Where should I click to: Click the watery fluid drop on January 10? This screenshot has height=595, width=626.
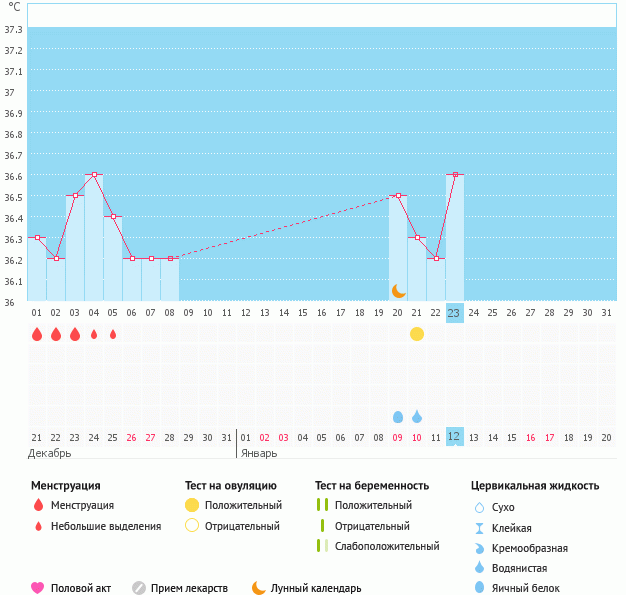pos(417,416)
